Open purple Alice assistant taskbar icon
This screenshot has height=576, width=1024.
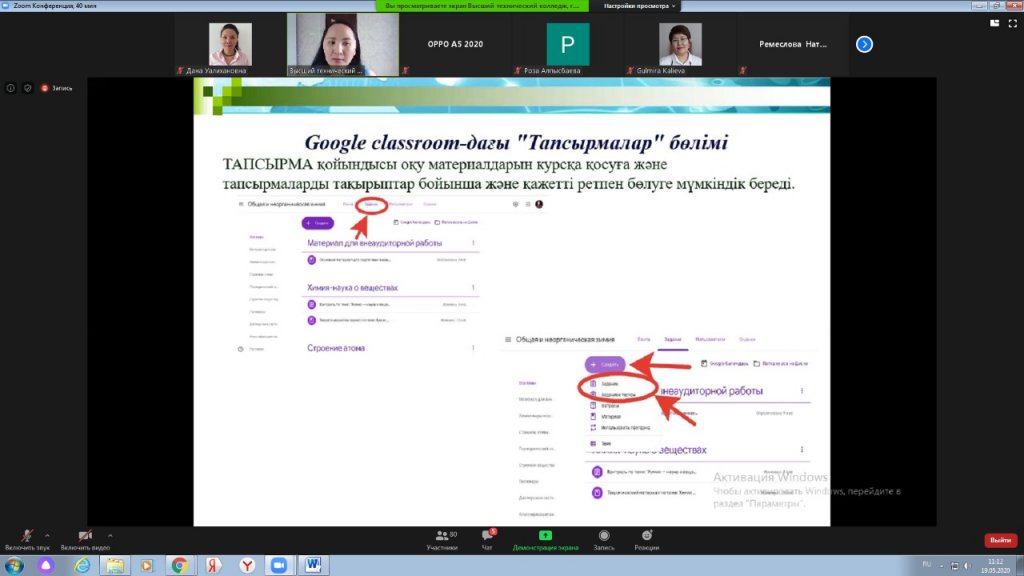[x=46, y=565]
